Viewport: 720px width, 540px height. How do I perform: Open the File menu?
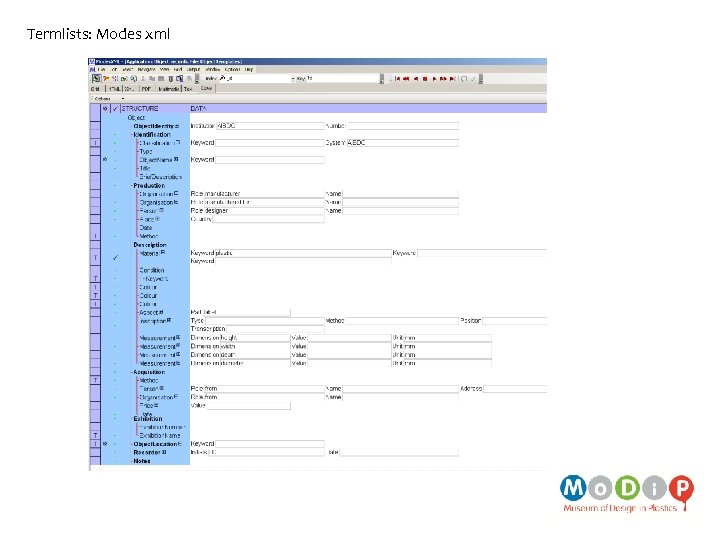click(x=101, y=69)
